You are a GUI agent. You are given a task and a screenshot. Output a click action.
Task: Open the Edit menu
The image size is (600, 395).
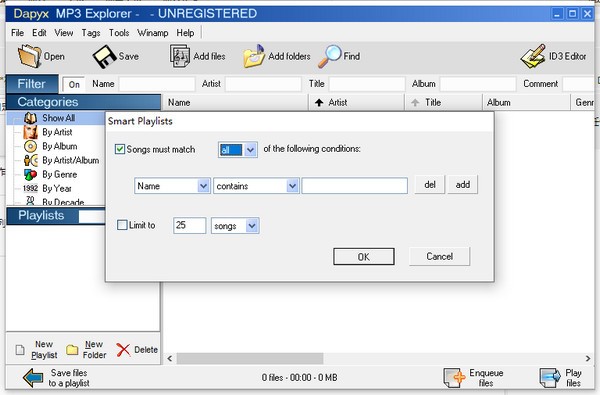coord(39,33)
